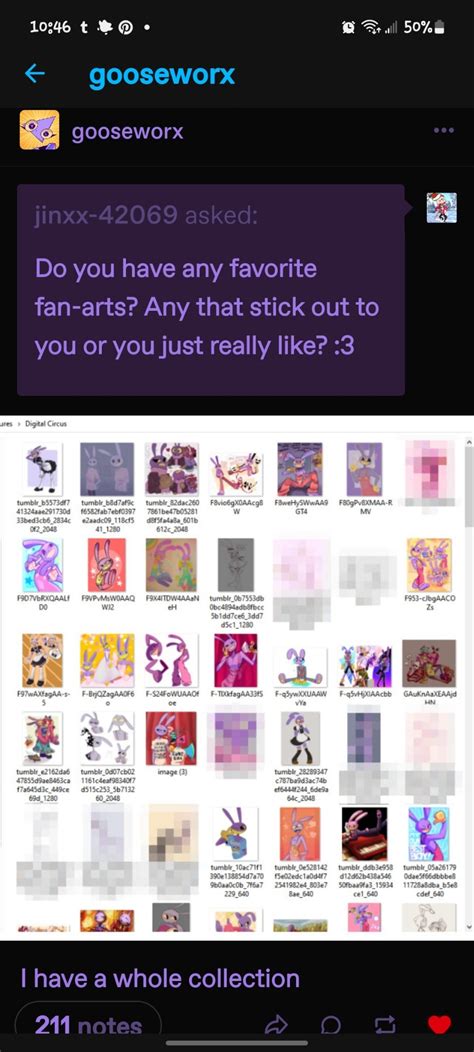Screen dimensions: 474x1052
Task: Open gooseworx blog name in post header
Action: click(128, 132)
